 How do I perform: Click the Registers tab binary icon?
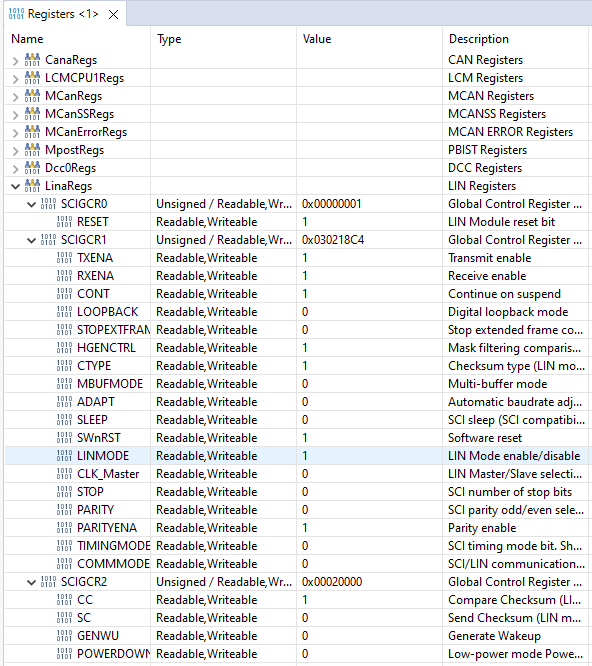(x=16, y=14)
